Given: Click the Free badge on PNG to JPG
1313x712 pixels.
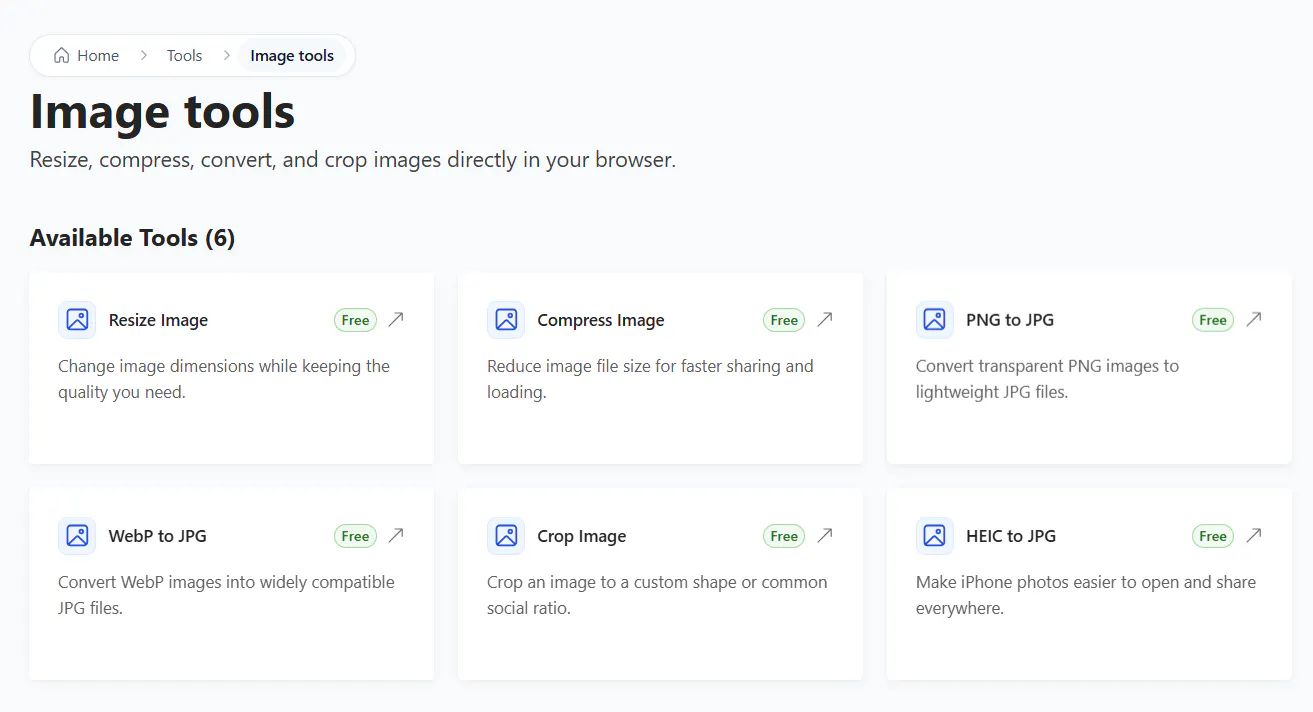Looking at the screenshot, I should coord(1213,320).
